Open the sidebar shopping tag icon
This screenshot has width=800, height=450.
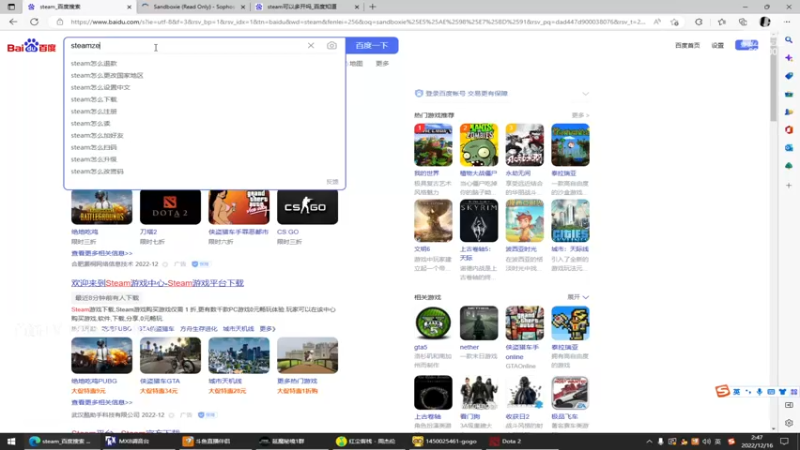(x=789, y=76)
